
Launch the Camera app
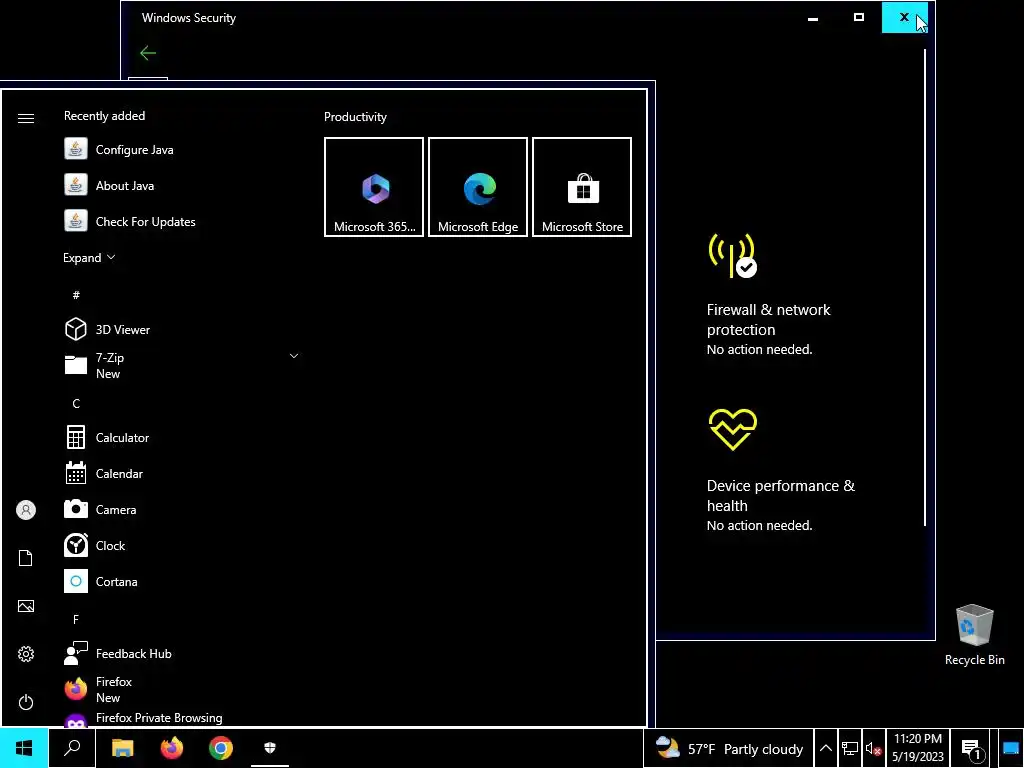[183, 509]
